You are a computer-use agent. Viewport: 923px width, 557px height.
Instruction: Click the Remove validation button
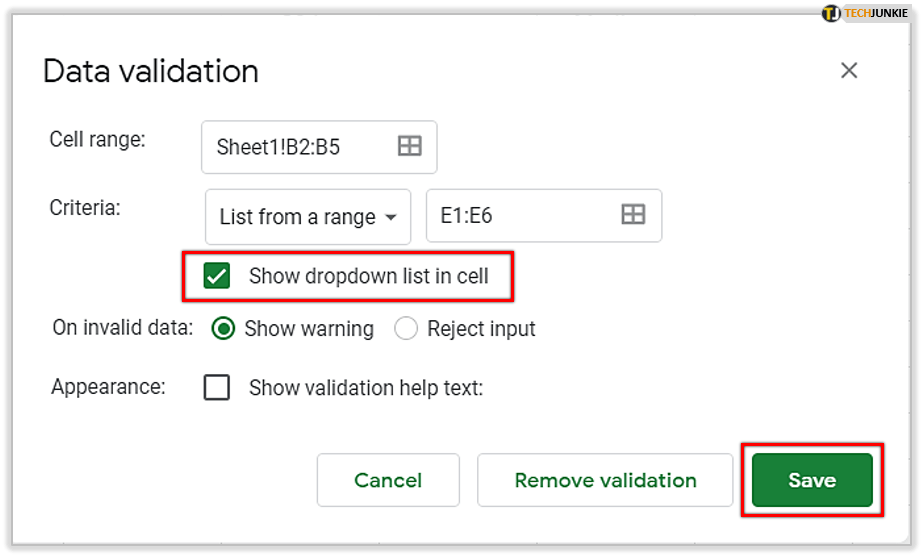605,480
